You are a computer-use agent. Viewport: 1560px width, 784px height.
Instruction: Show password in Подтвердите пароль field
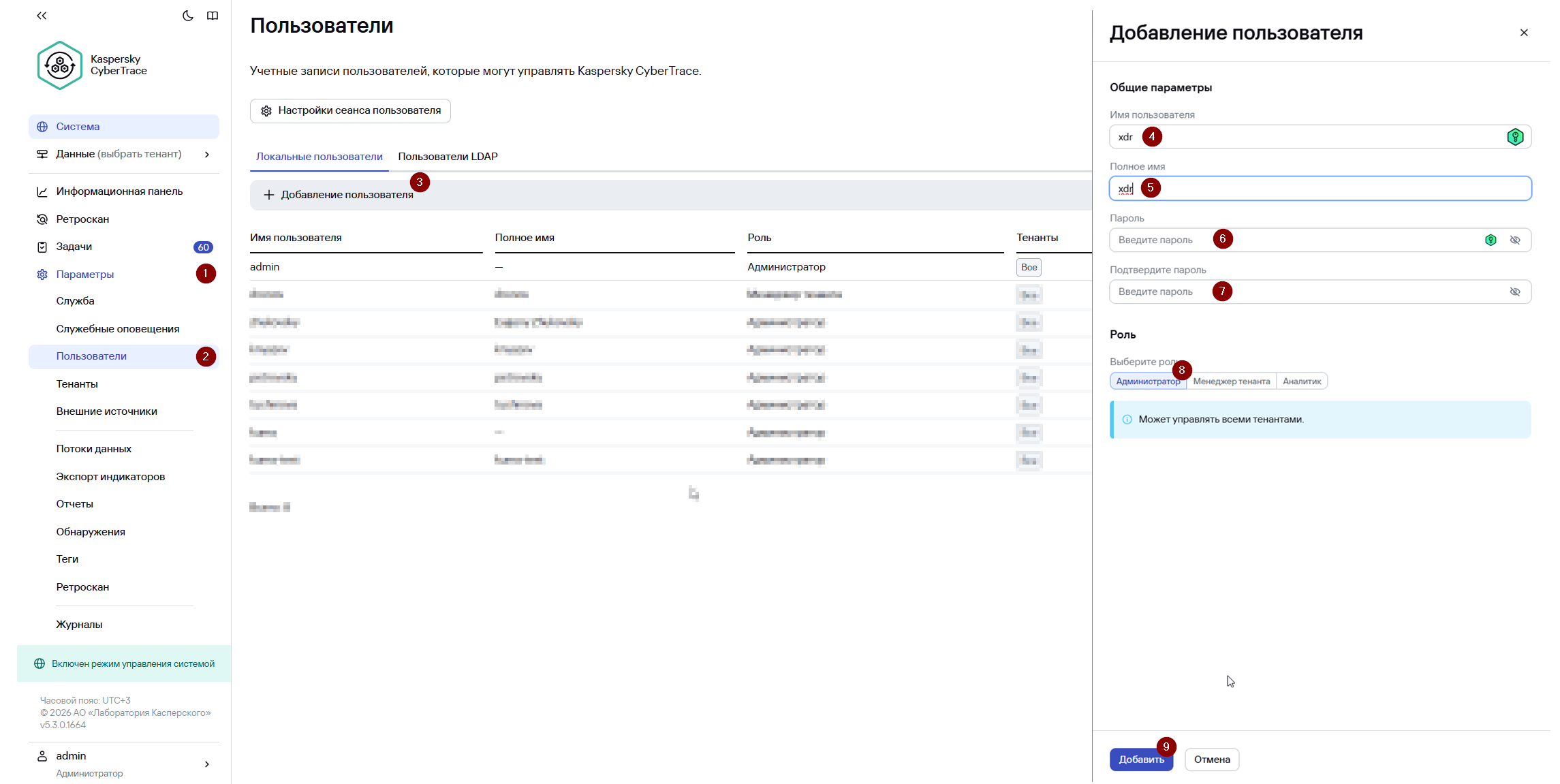pyautogui.click(x=1515, y=292)
